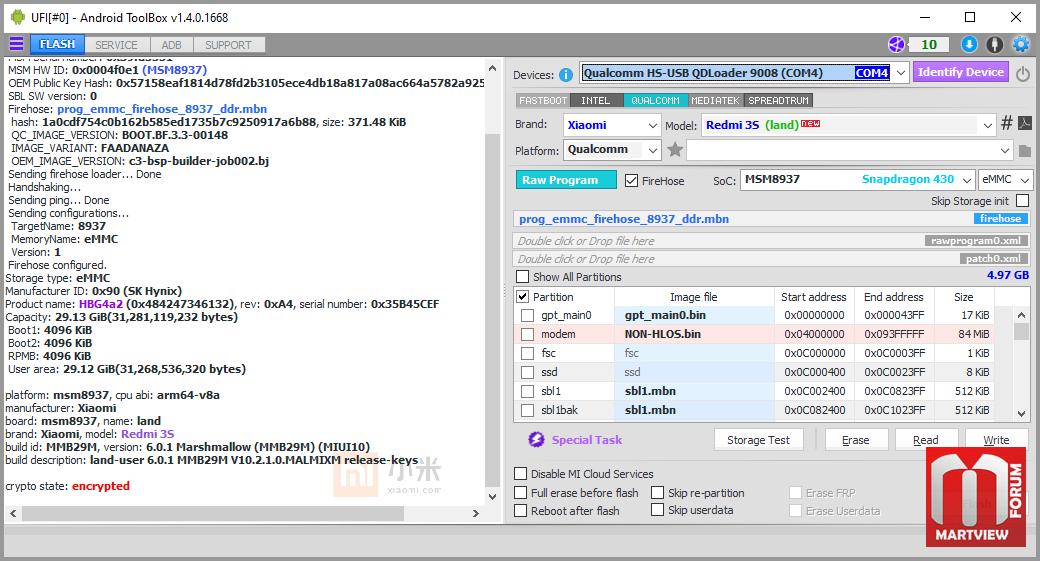The image size is (1040, 561).
Task: Click the Special Task purple icon
Action: pos(536,440)
